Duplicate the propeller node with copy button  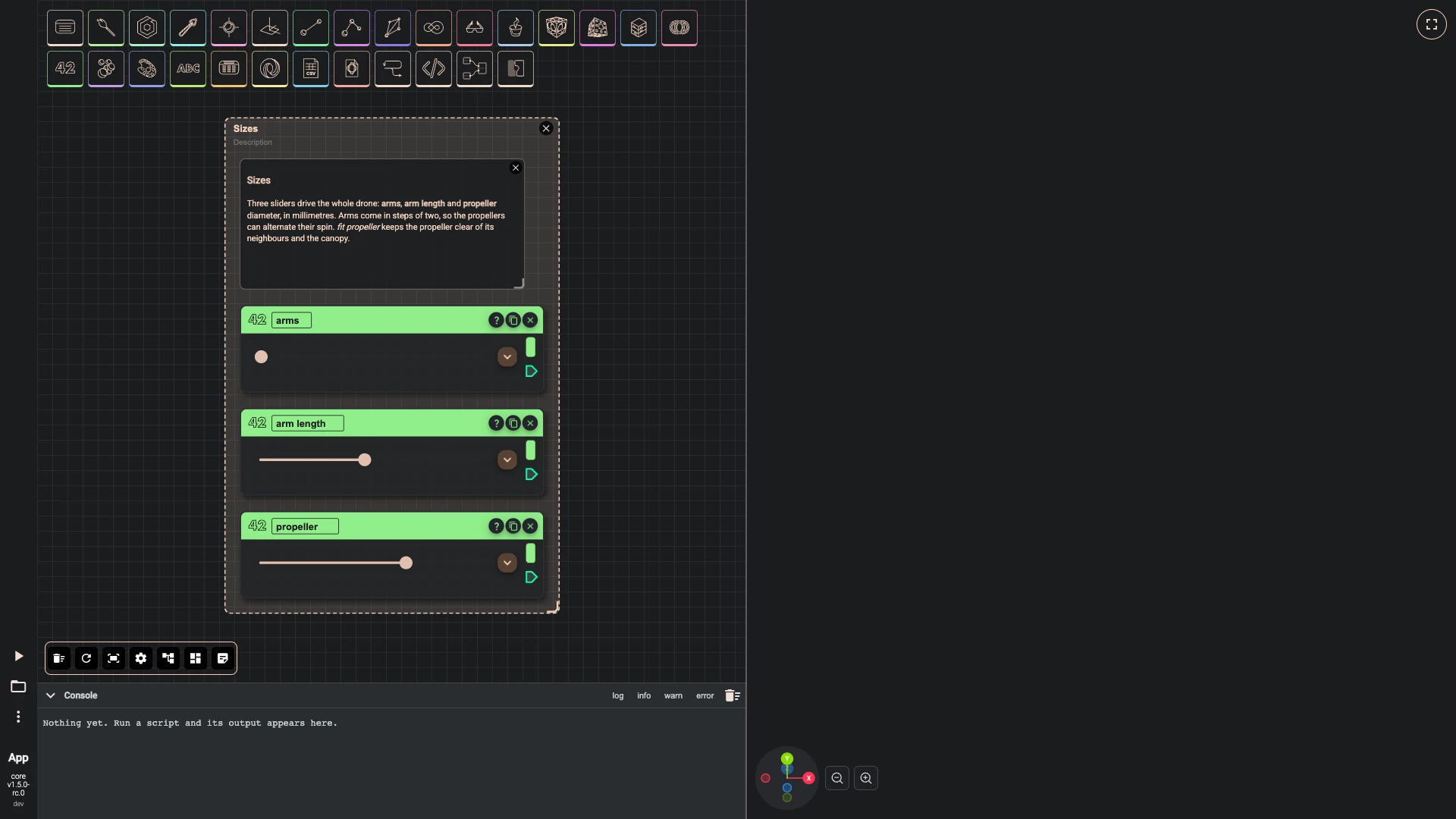tap(513, 526)
